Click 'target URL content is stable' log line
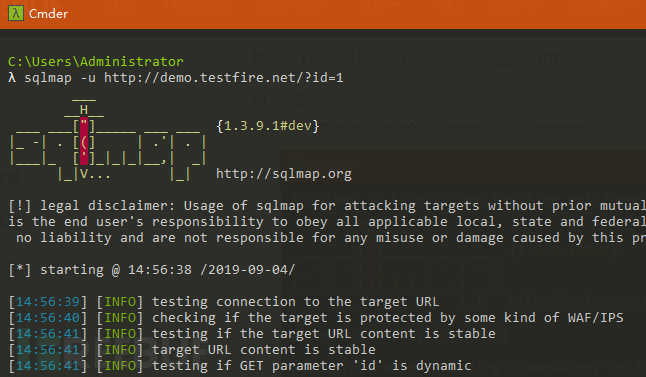 (x=264, y=350)
